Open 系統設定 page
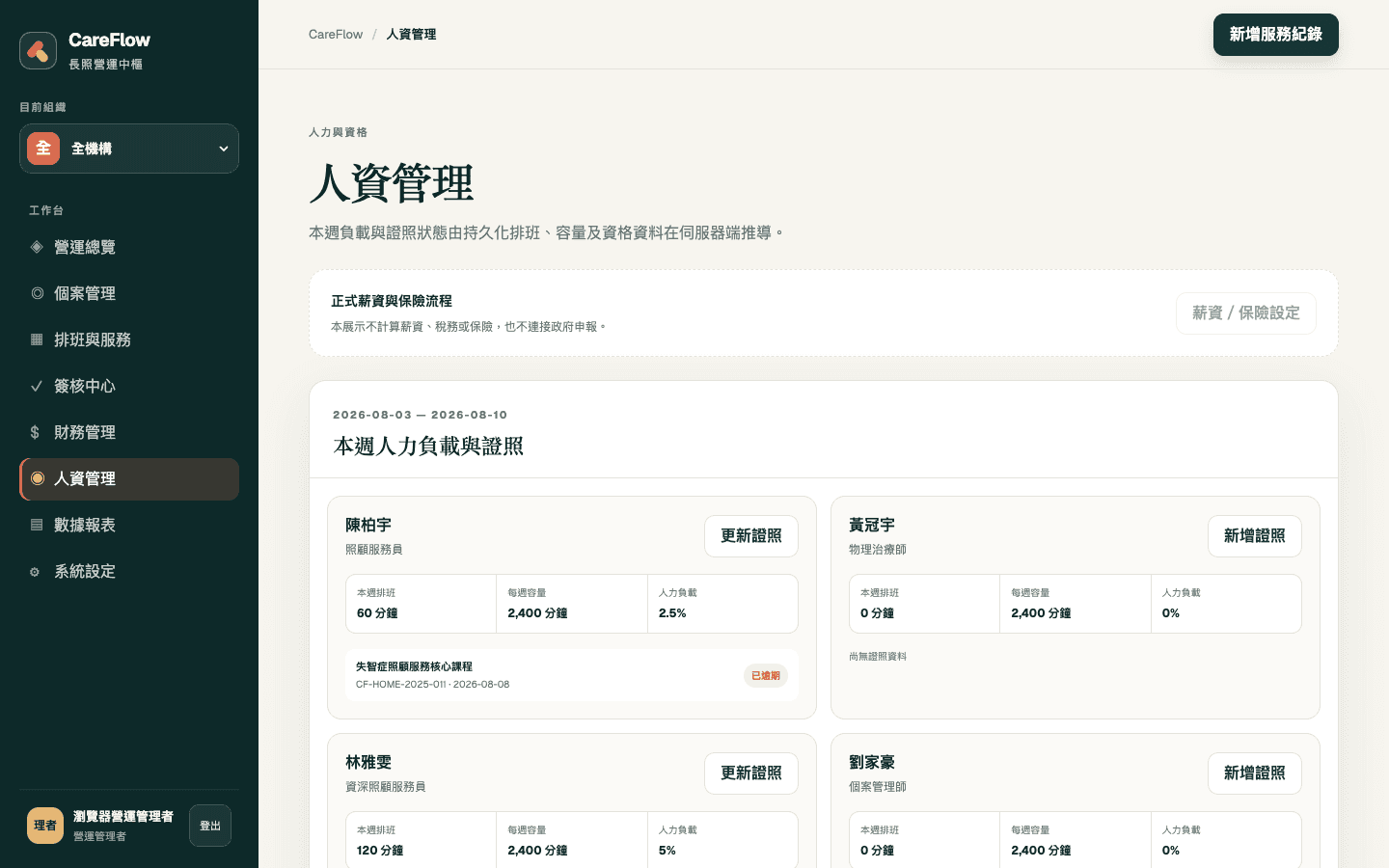The width and height of the screenshot is (1389, 868). pos(129,571)
